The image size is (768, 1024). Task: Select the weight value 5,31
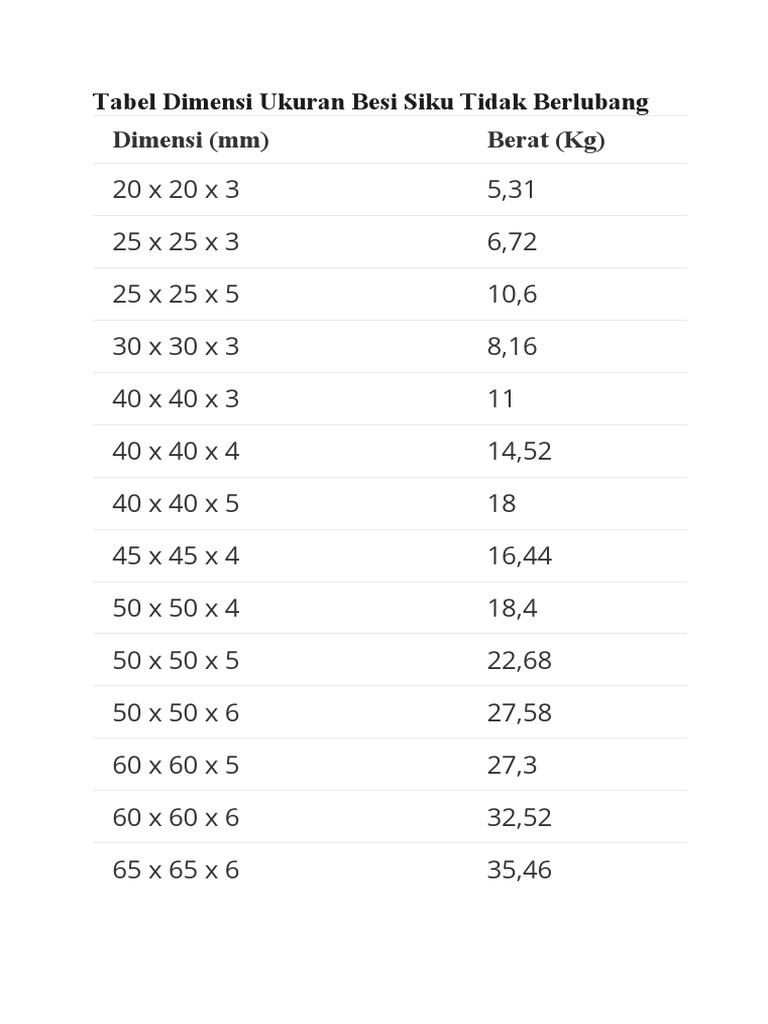[511, 189]
